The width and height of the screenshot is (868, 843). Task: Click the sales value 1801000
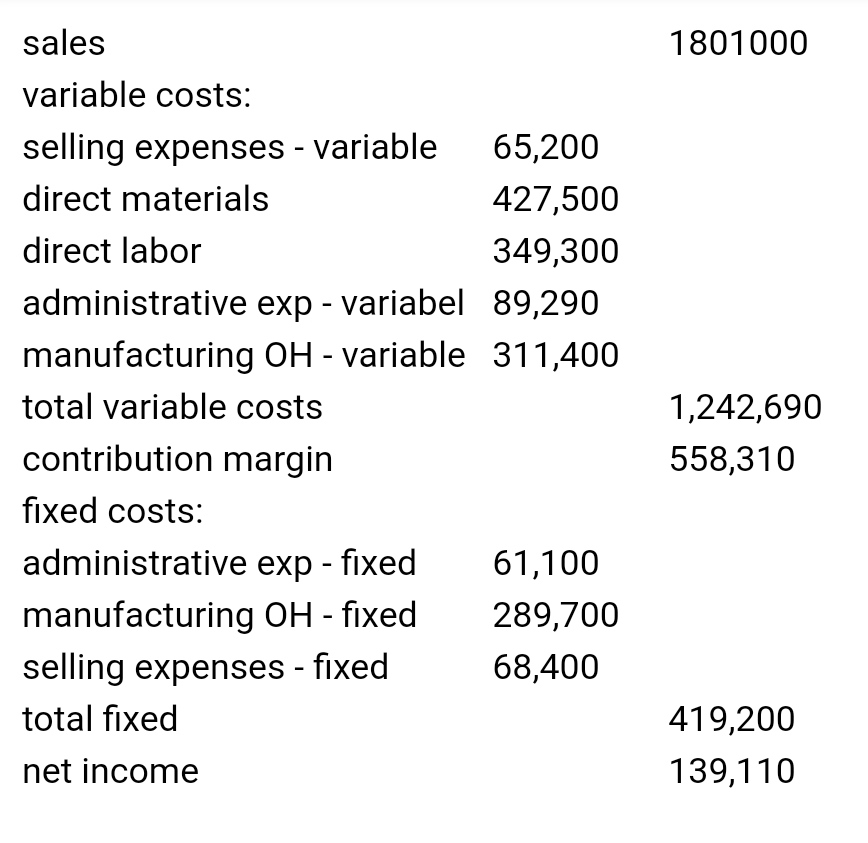point(738,43)
